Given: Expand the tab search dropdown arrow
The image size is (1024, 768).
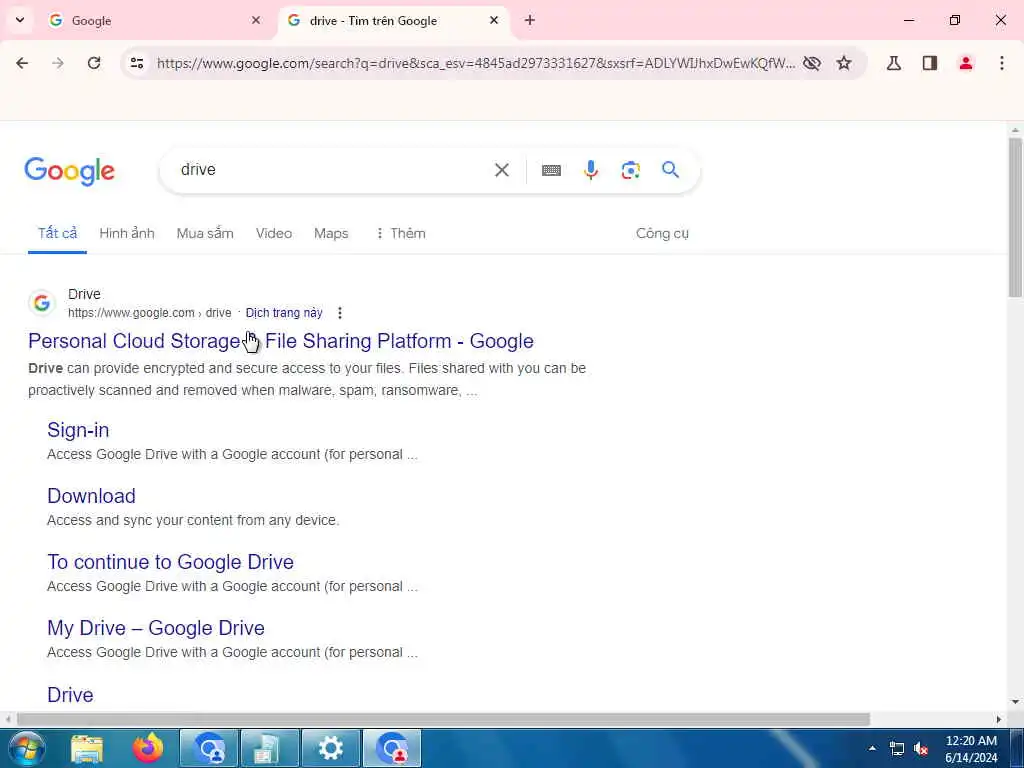Looking at the screenshot, I should (20, 20).
